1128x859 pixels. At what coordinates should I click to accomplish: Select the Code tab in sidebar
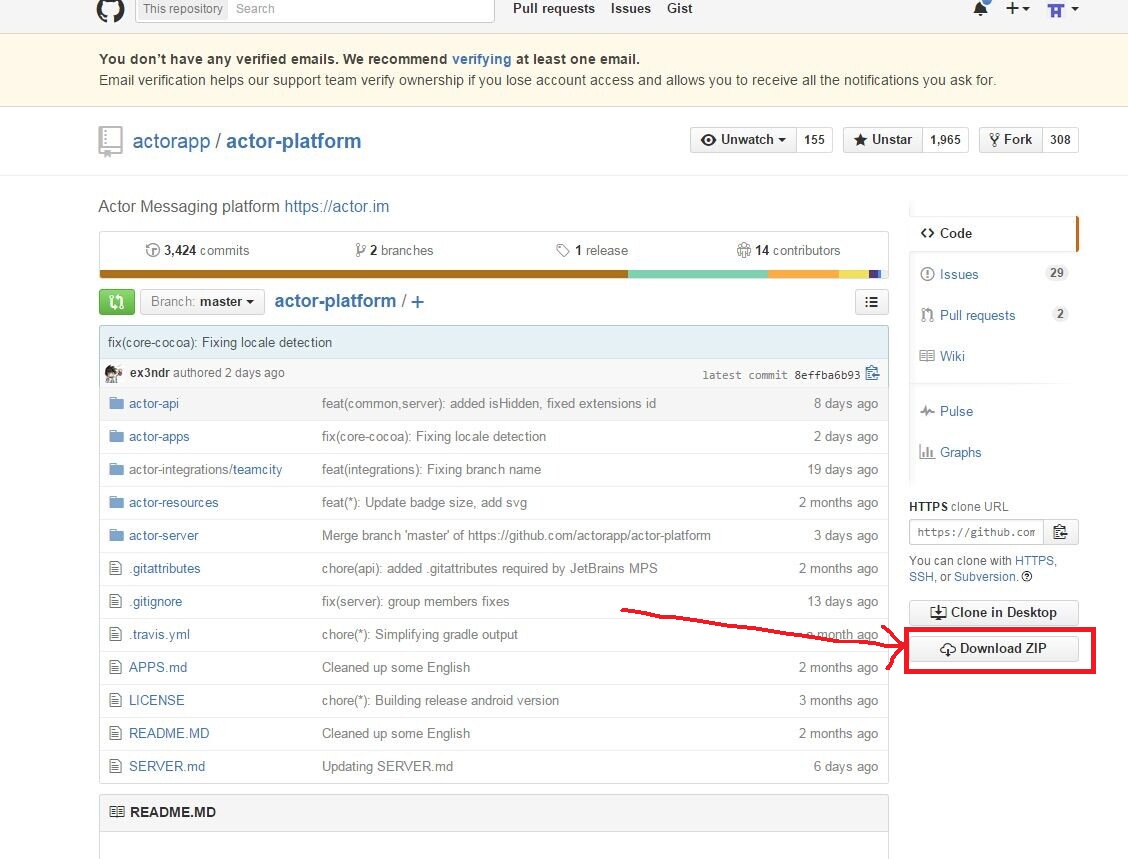pyautogui.click(x=993, y=233)
